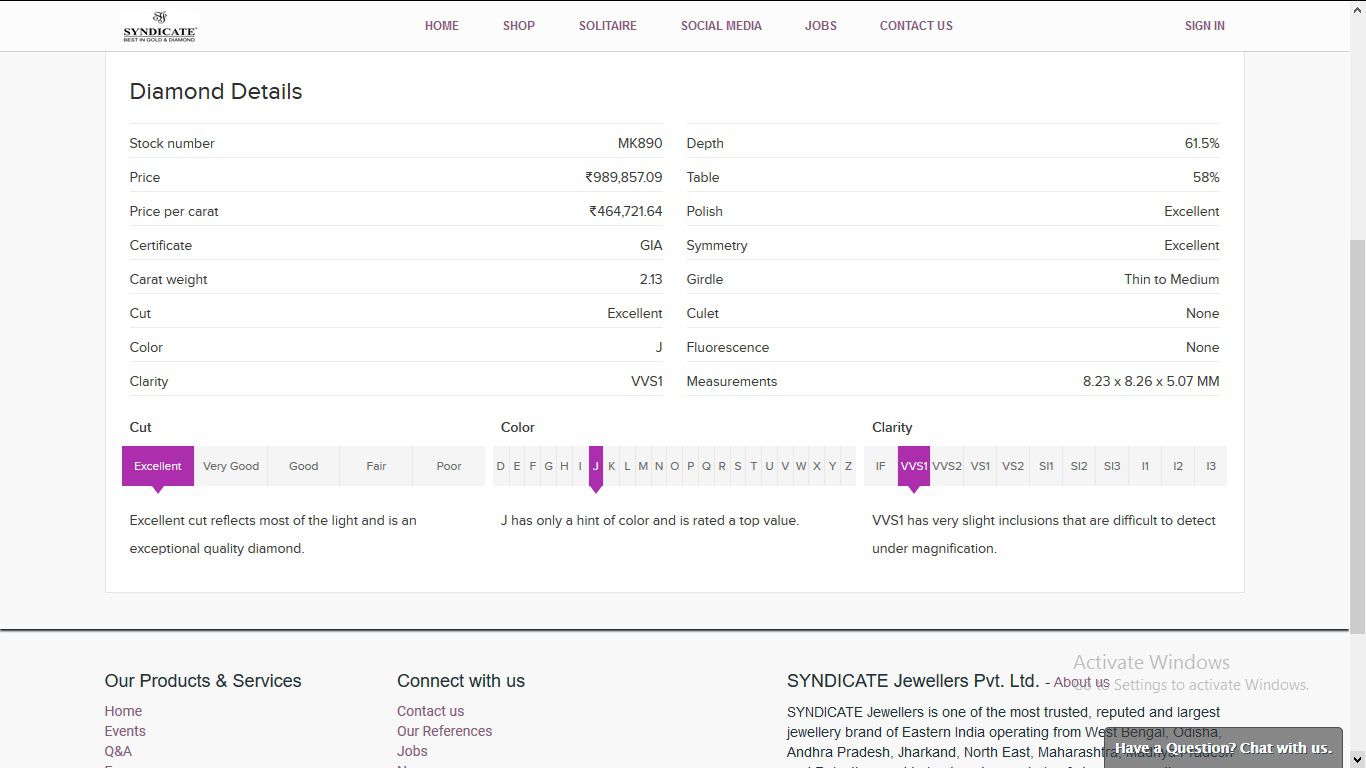This screenshot has width=1366, height=768.
Task: Click the depth value 61.5%
Action: [x=1202, y=143]
